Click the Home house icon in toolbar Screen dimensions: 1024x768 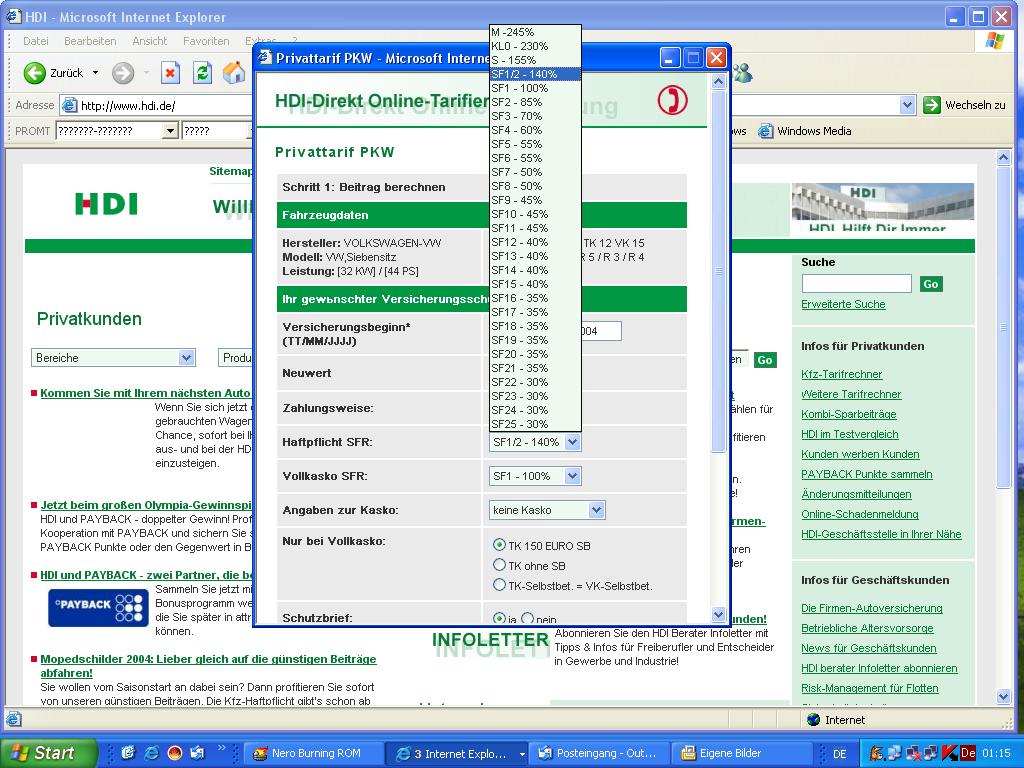tap(234, 72)
